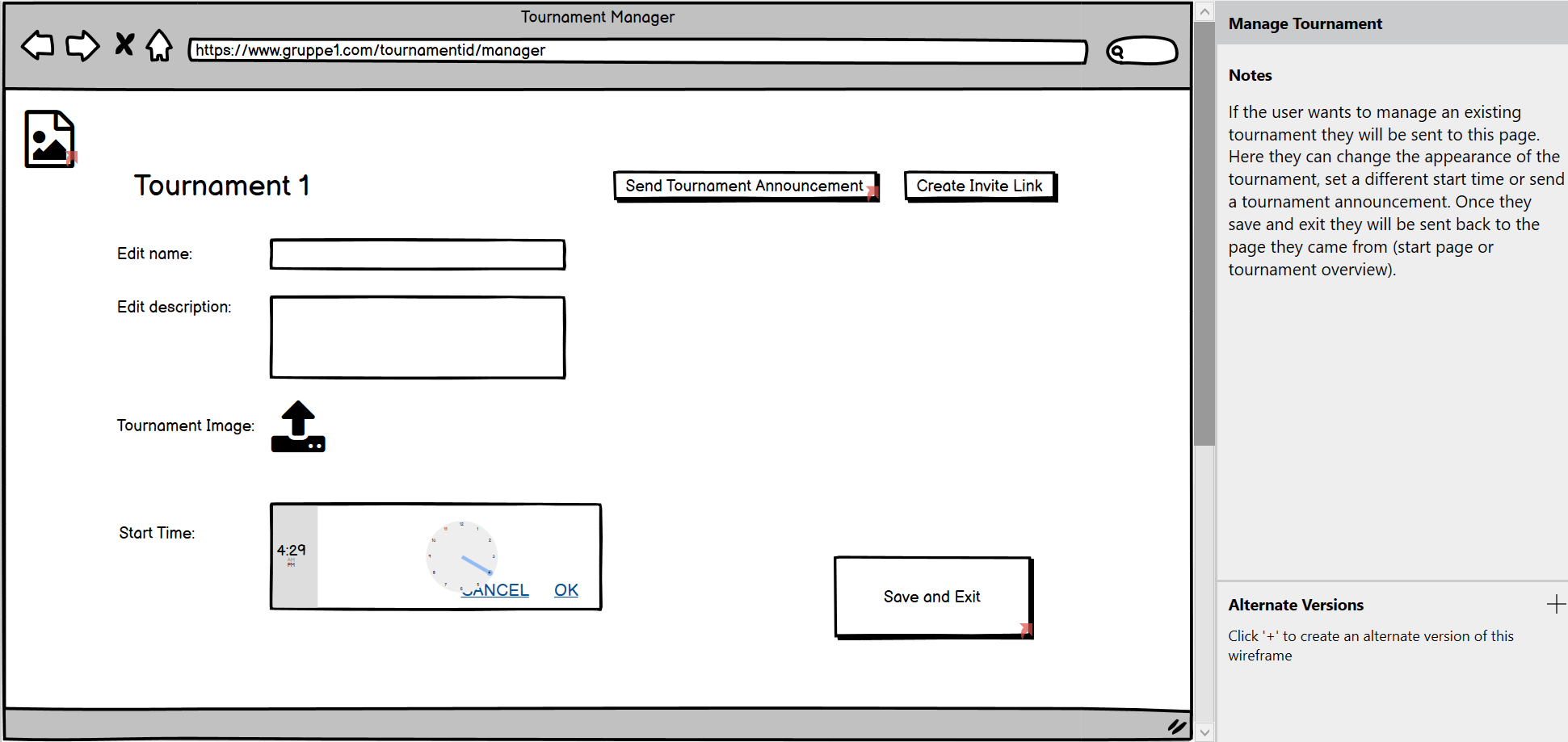Click the analog clock face in time picker

point(461,554)
